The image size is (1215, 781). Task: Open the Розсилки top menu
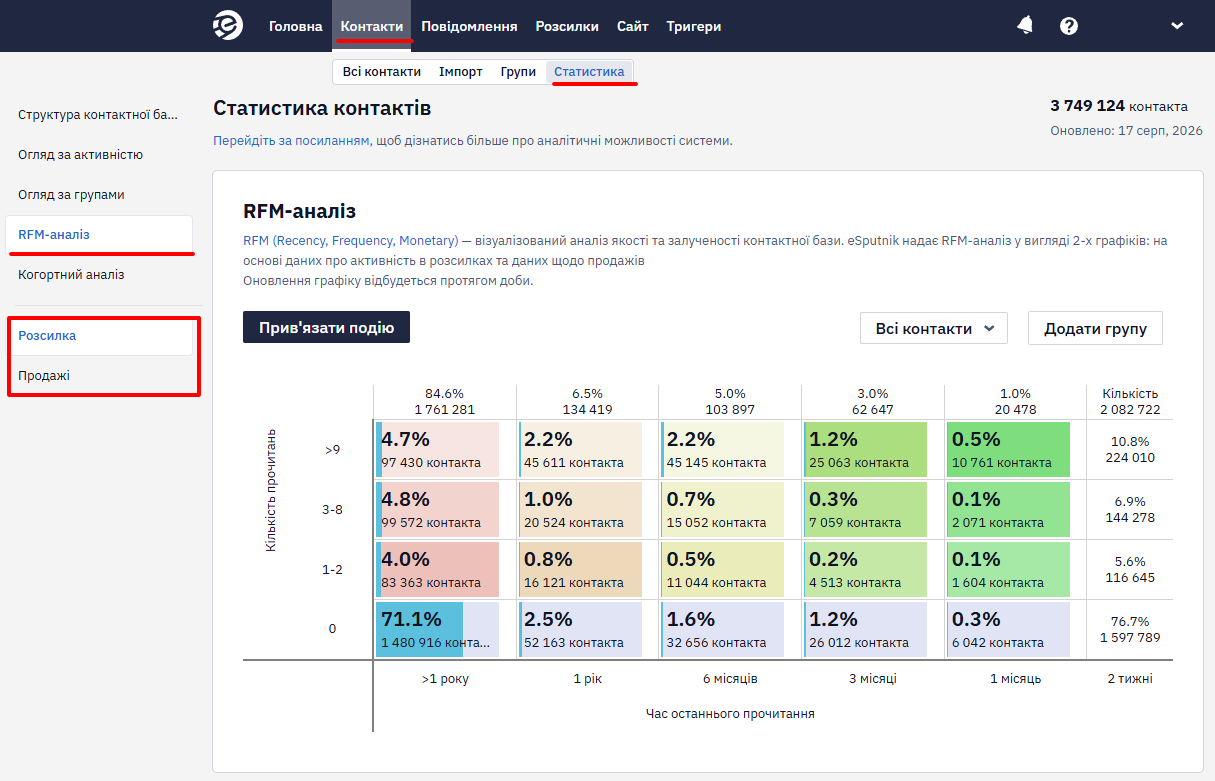[x=567, y=26]
